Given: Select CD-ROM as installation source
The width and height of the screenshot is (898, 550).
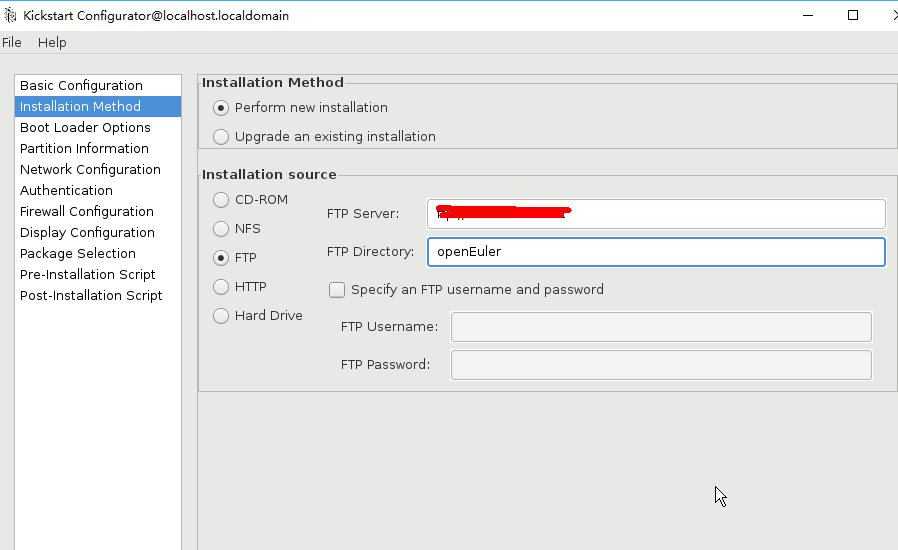Looking at the screenshot, I should coord(221,200).
